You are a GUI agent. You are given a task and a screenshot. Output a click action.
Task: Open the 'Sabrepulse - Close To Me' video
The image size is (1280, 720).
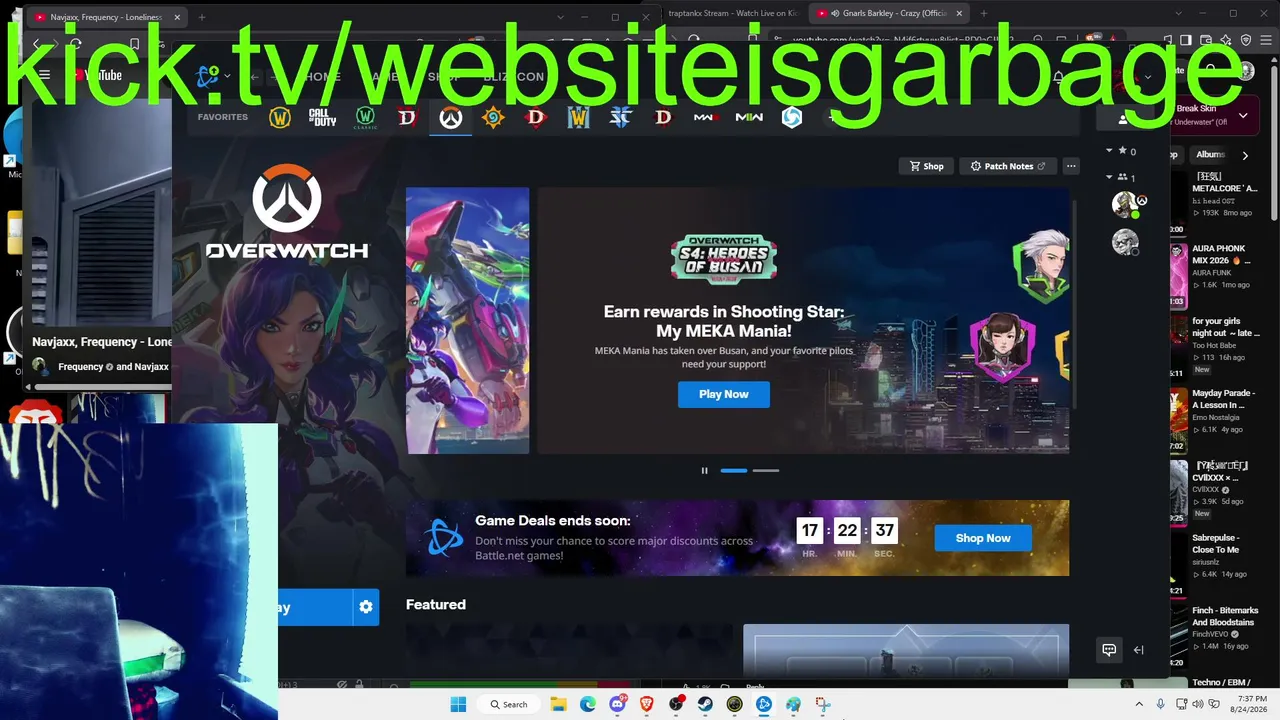(x=1215, y=543)
